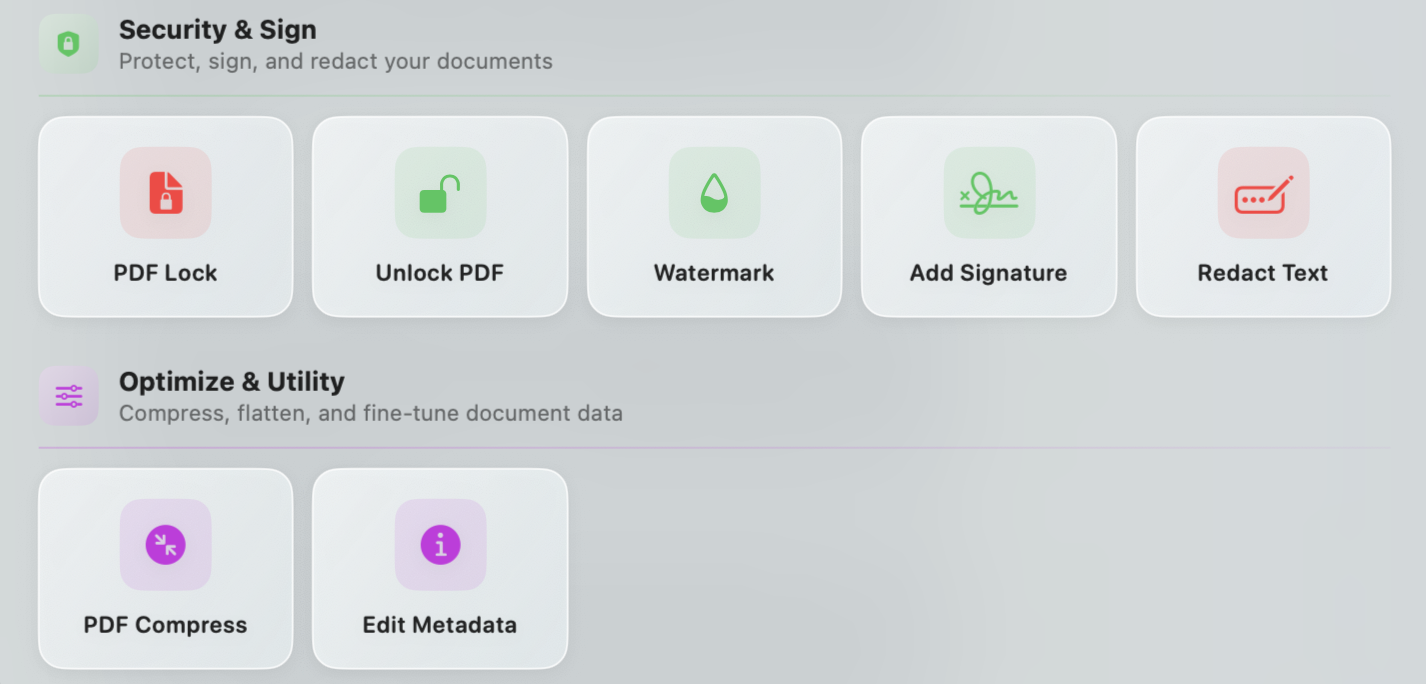The width and height of the screenshot is (1426, 684).
Task: Click the red PDF Lock file icon
Action: [166, 193]
